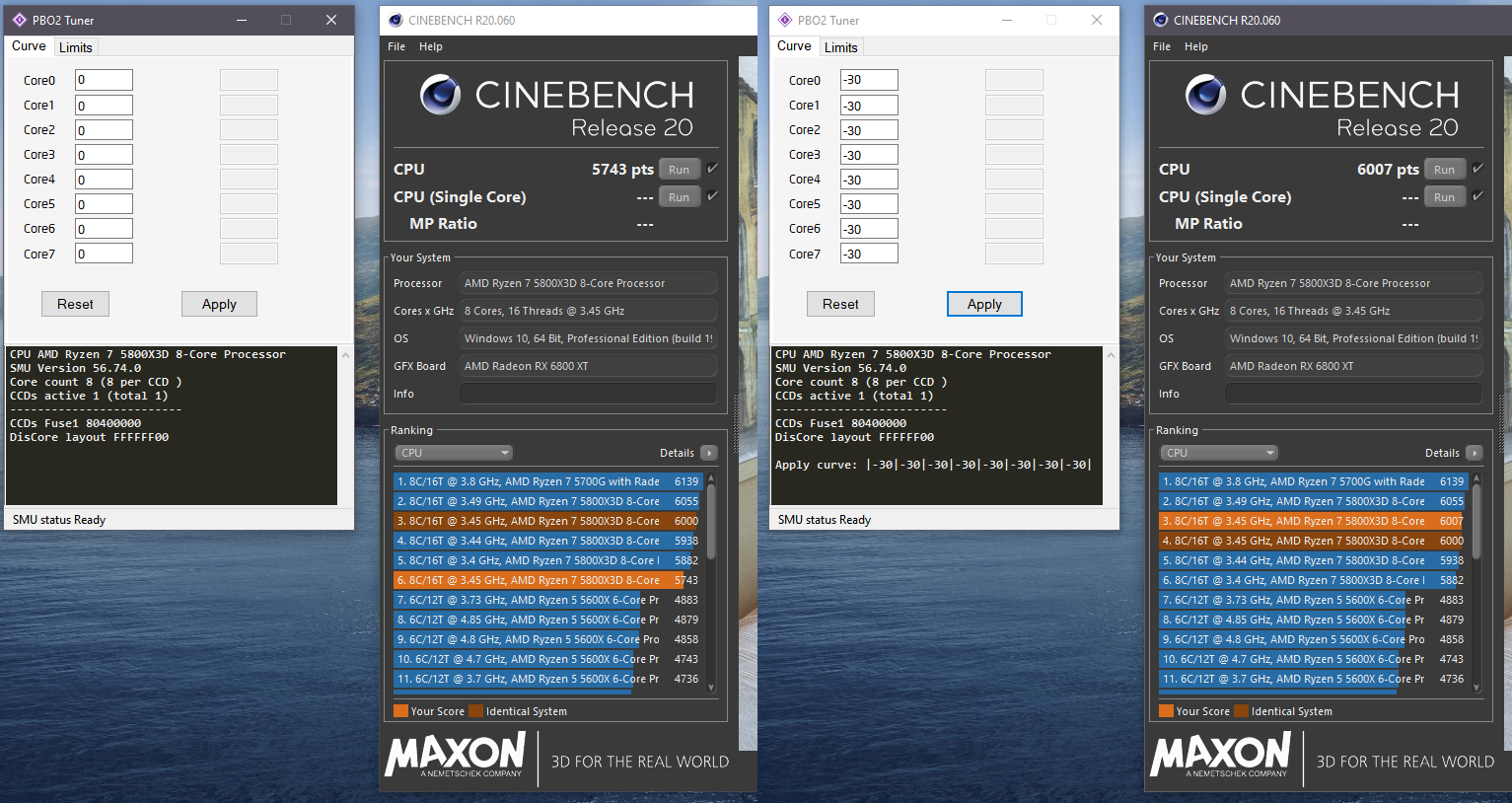Select the 6007 ranking row in right Cinebench

pos(1313,521)
